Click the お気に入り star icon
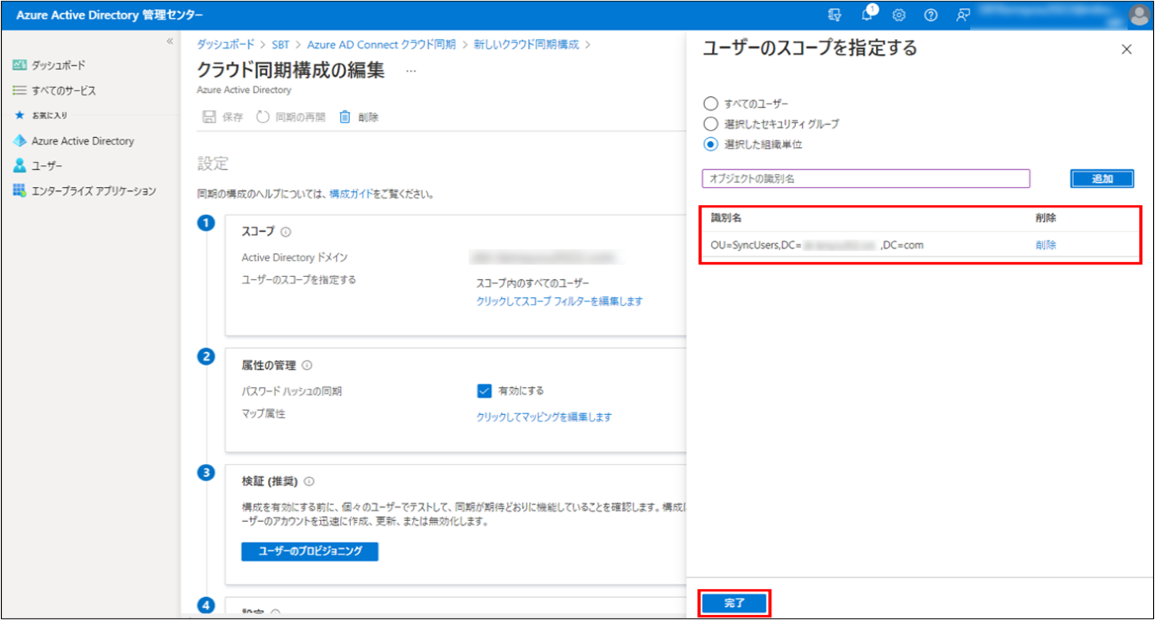This screenshot has height=620, width=1155. (x=19, y=116)
